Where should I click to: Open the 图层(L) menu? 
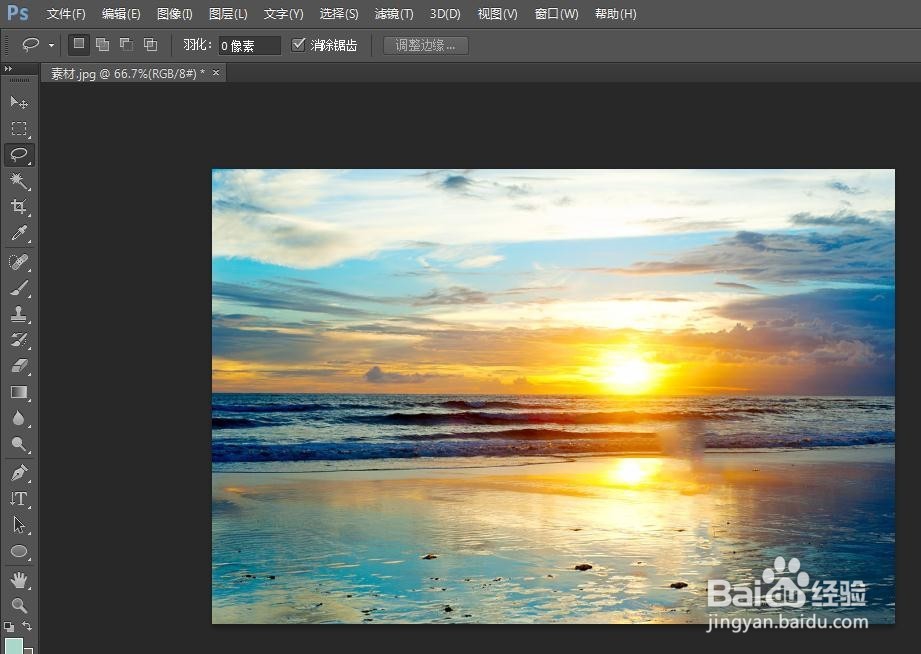coord(228,14)
